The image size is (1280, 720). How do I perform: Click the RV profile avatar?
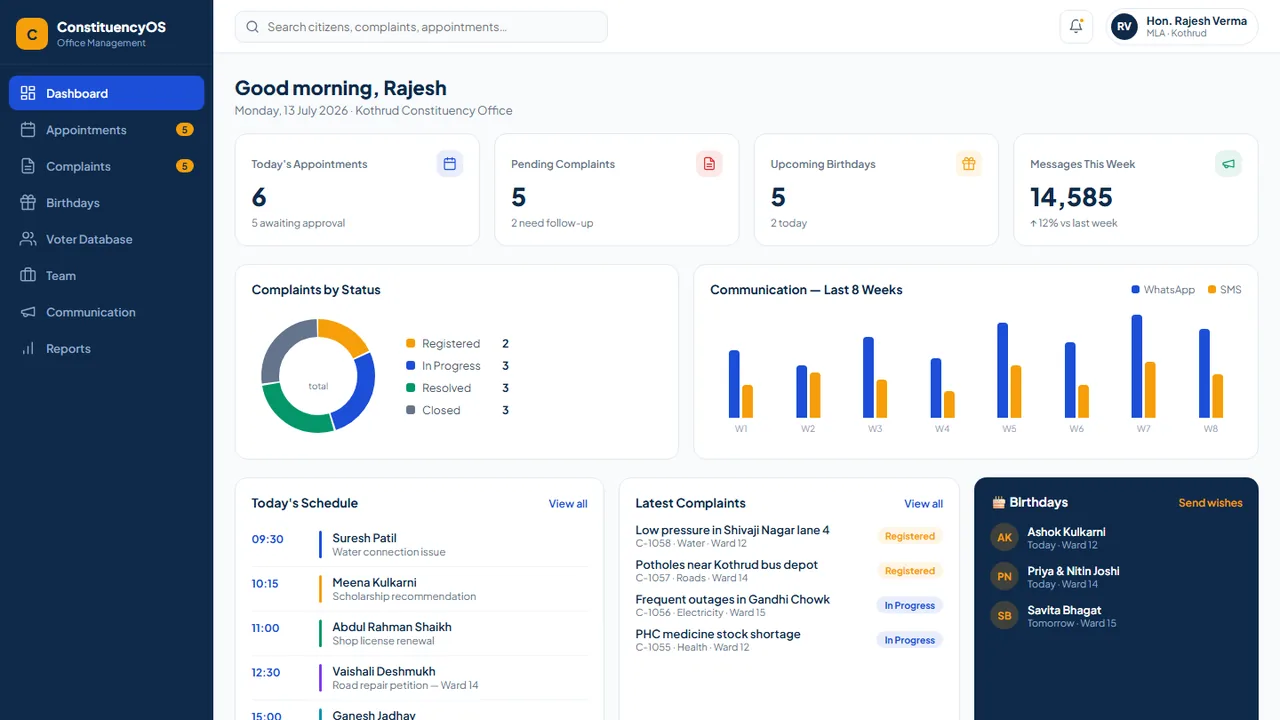point(1125,27)
